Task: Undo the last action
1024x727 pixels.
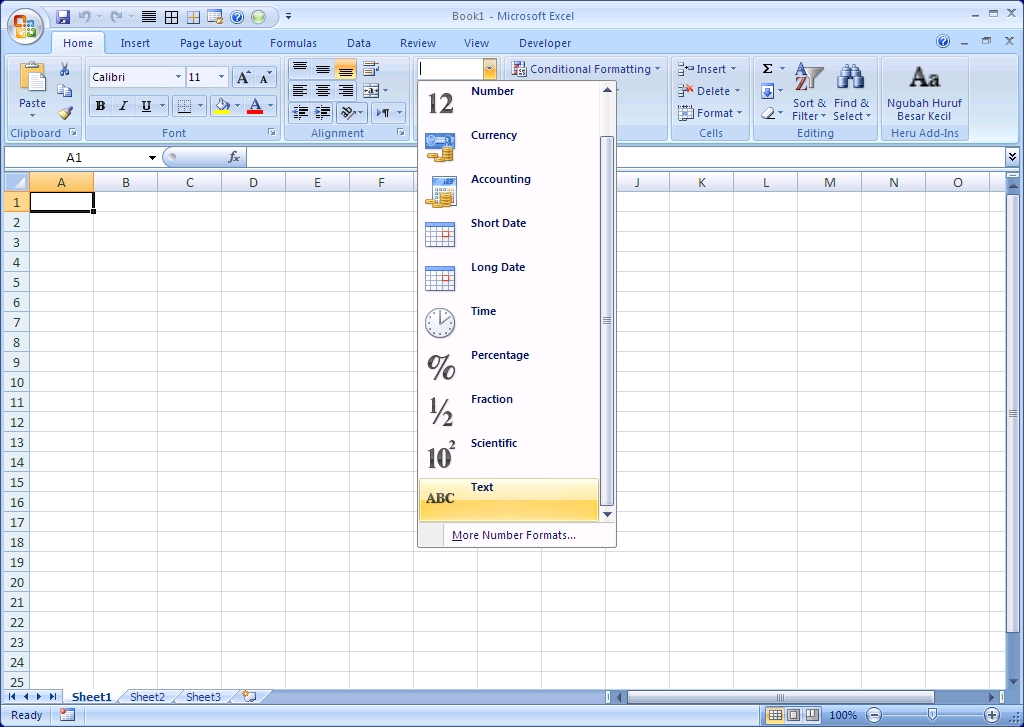Action: [84, 17]
